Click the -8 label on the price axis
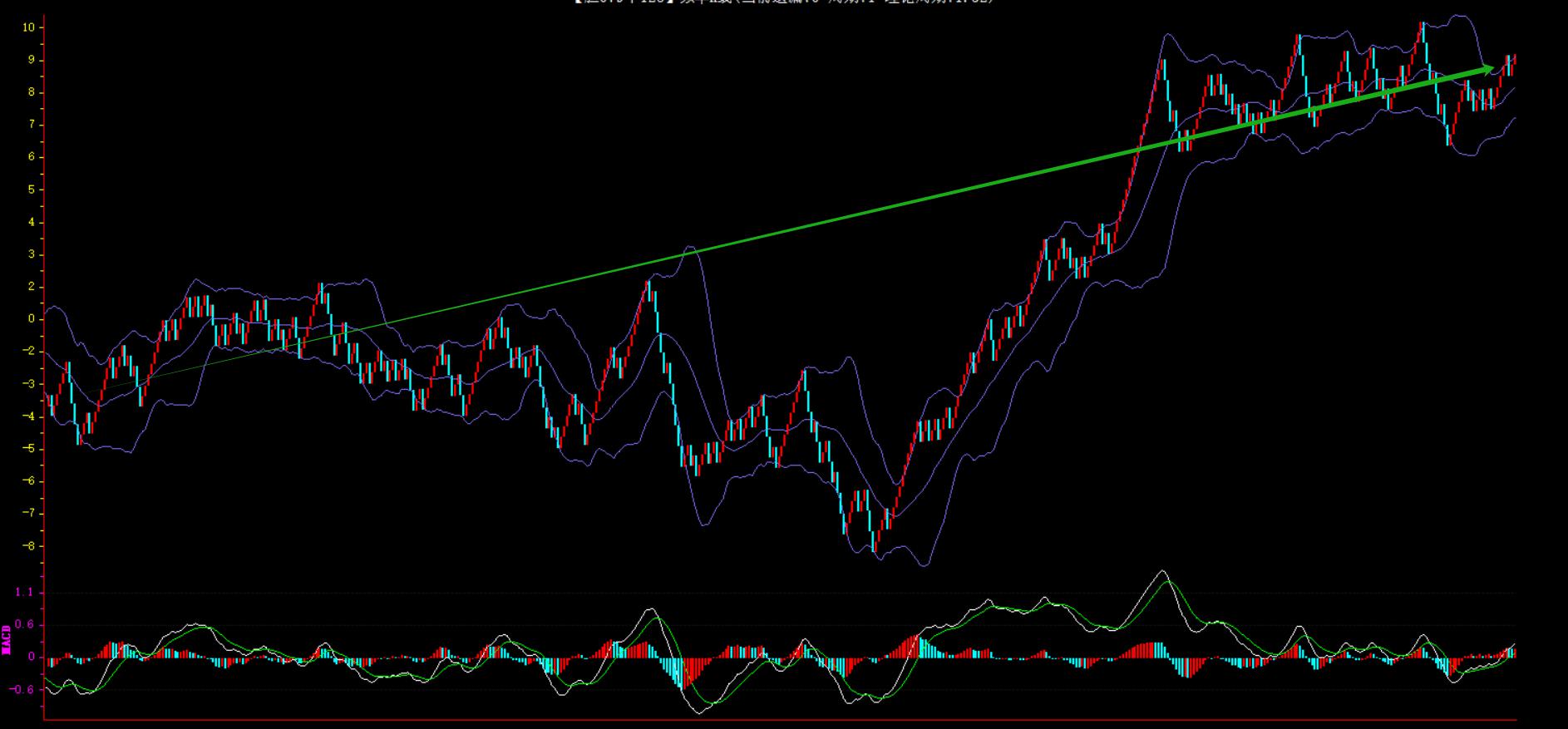Screen dimensions: 1568x729 [x=28, y=546]
